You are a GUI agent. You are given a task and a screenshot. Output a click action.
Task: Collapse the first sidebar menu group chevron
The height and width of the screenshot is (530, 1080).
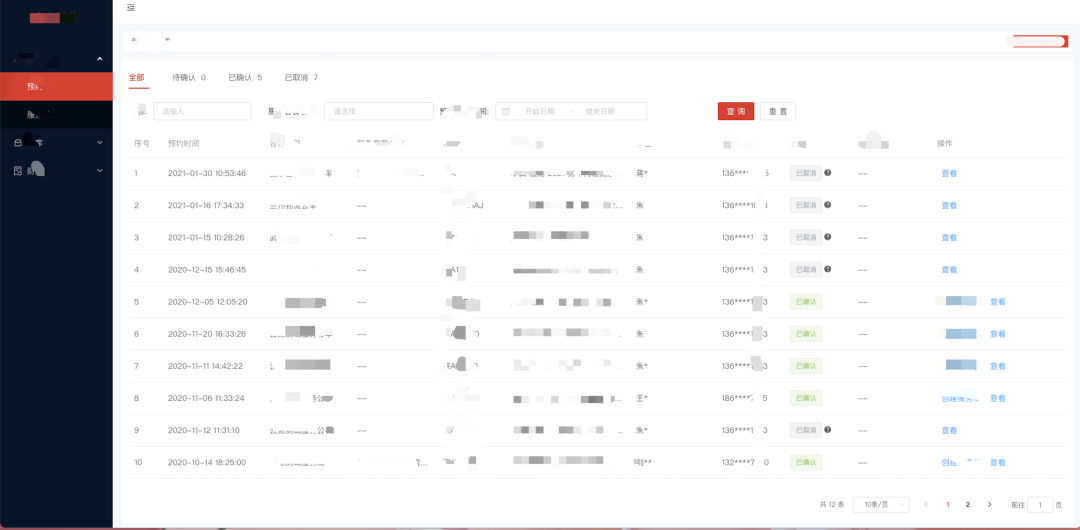click(100, 59)
